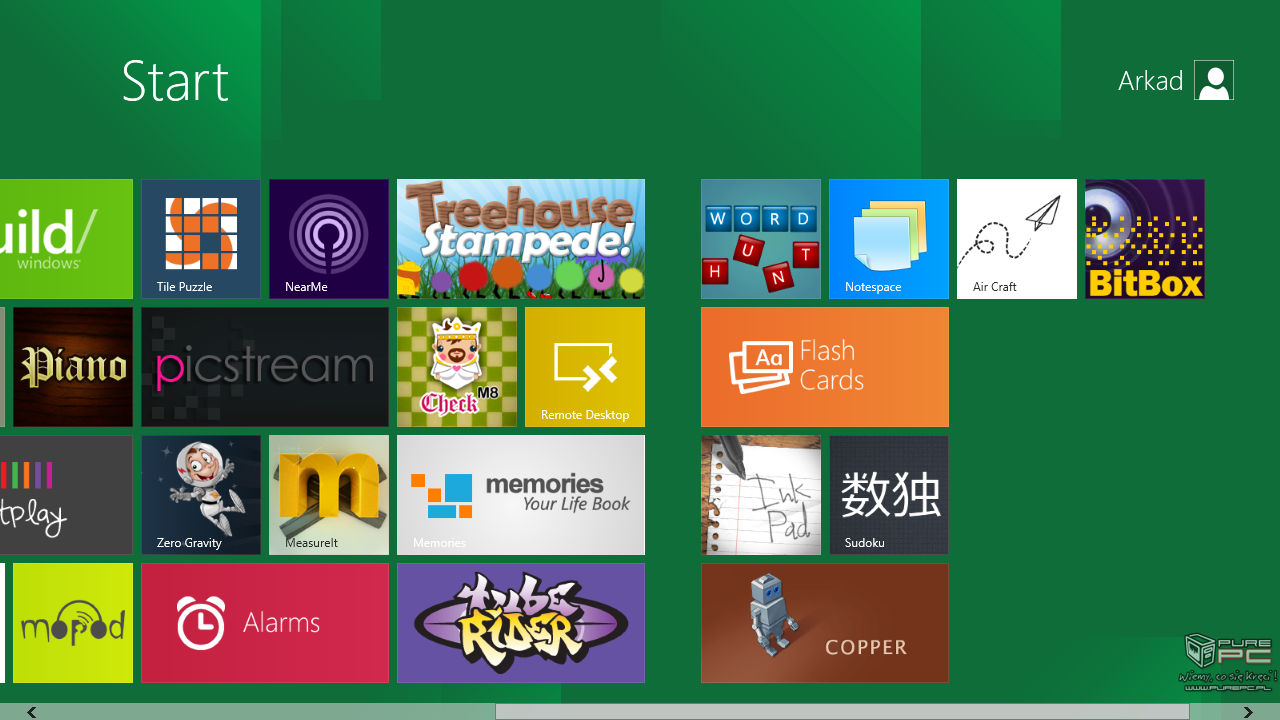Launch the BitBox app tile

1145,239
